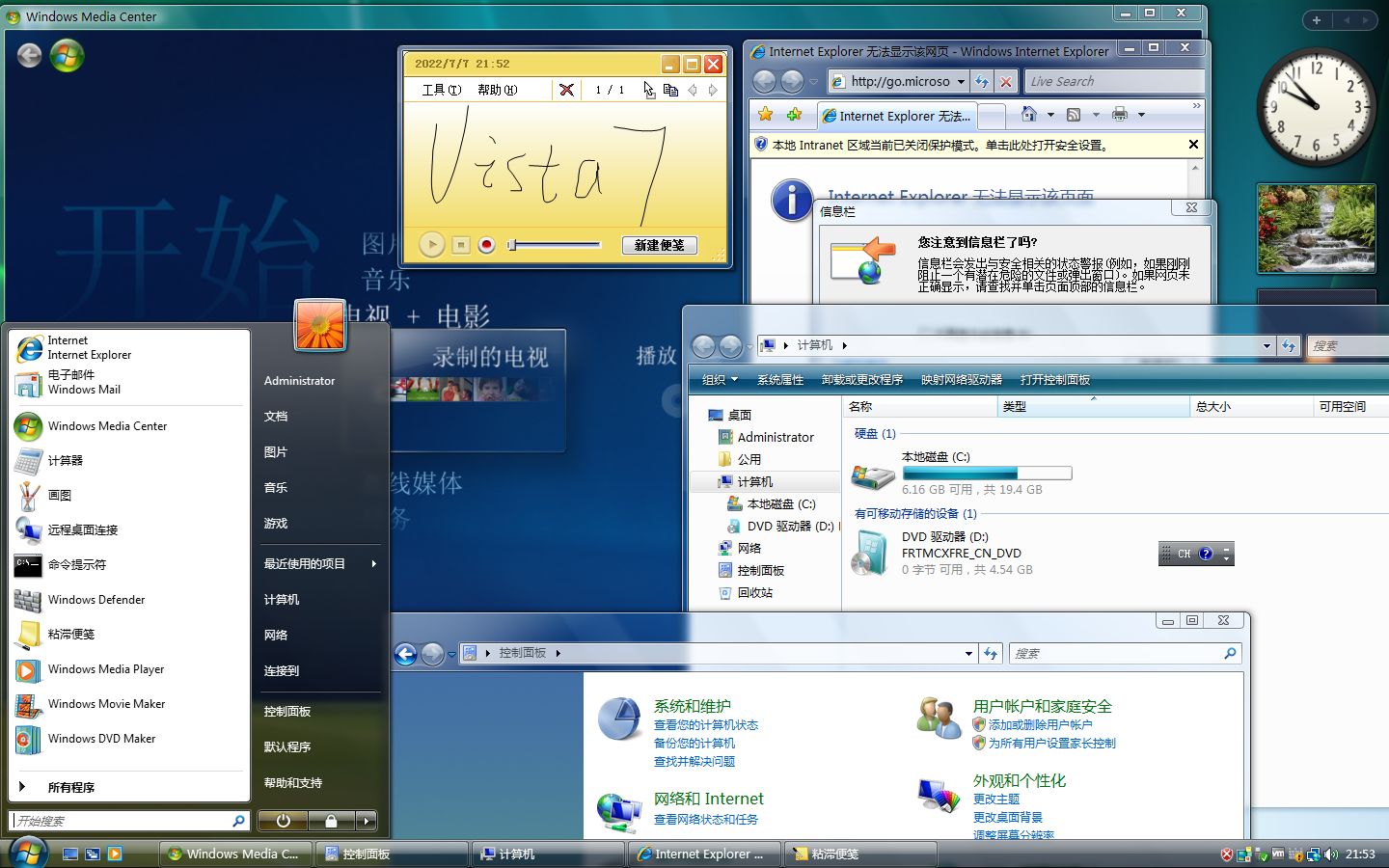The width and height of the screenshot is (1389, 868).
Task: Click the Start orb on the taskbar
Action: click(28, 852)
